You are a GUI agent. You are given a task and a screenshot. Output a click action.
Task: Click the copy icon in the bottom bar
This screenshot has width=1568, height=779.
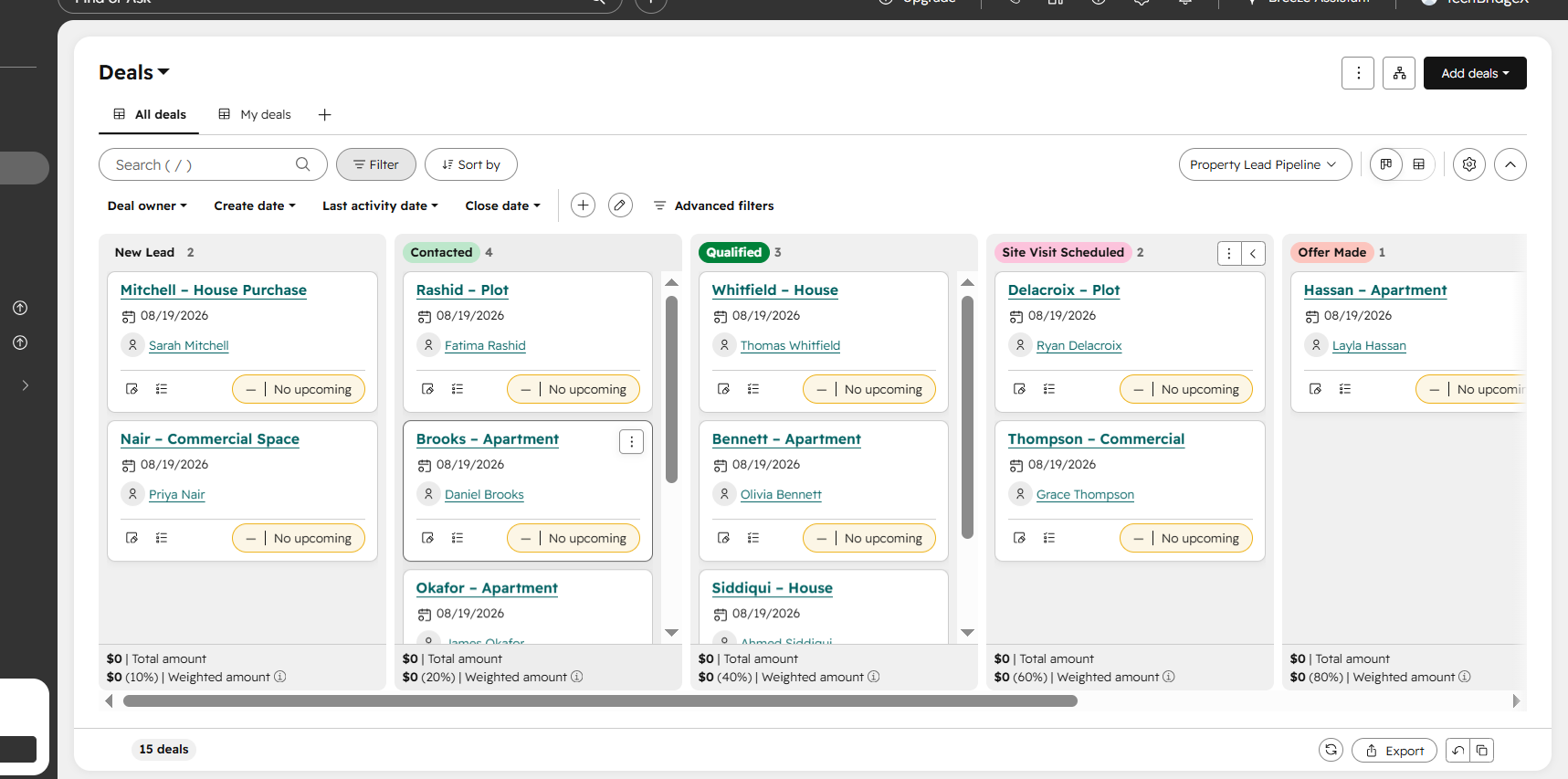click(1482, 751)
